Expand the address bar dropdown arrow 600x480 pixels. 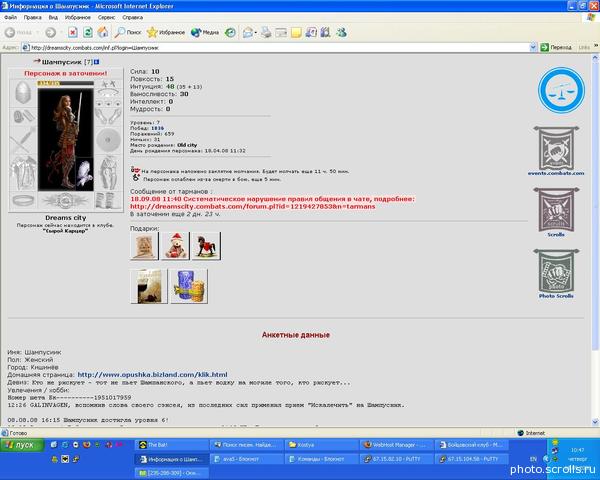[533, 48]
